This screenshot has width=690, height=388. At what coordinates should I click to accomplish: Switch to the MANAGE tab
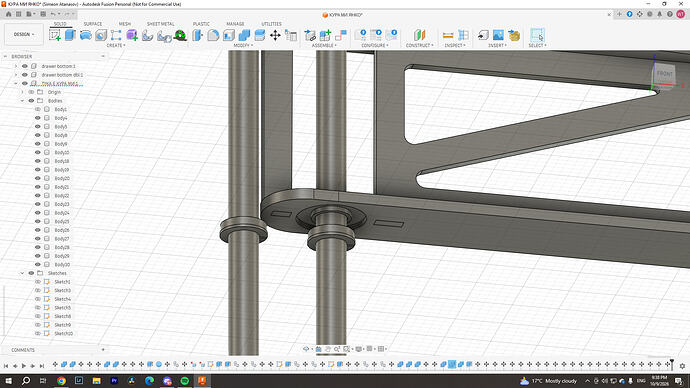pyautogui.click(x=235, y=24)
